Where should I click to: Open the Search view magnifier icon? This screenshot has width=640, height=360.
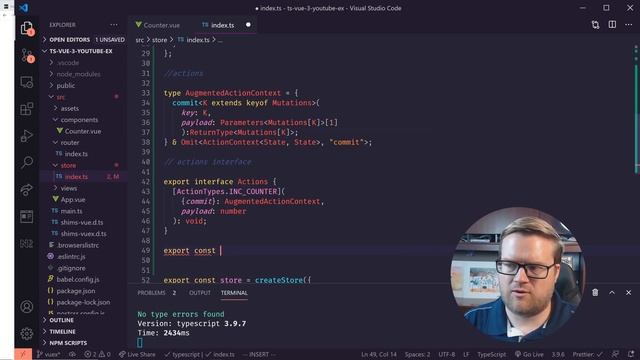pyautogui.click(x=27, y=162)
